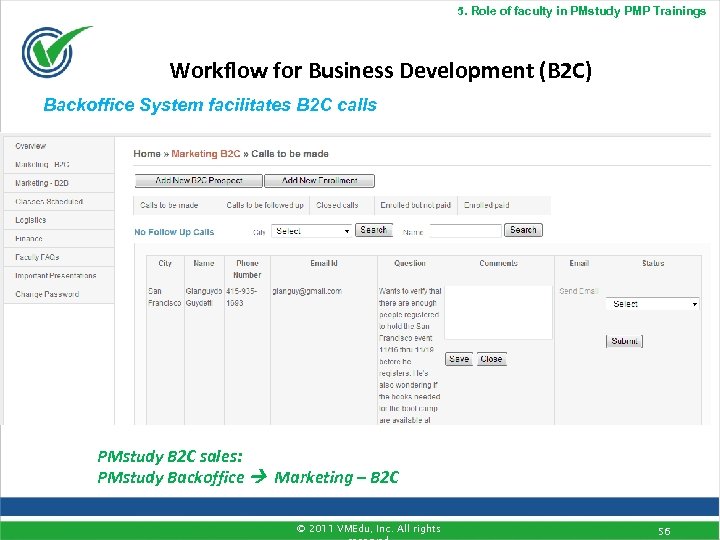
Task: Switch to Enrolled but not paid tab
Action: (416, 205)
